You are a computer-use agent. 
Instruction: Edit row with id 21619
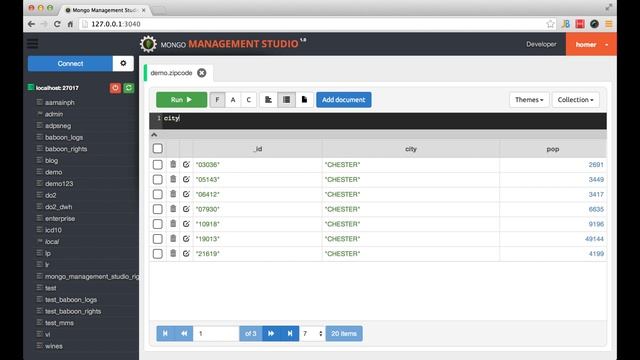tap(186, 253)
